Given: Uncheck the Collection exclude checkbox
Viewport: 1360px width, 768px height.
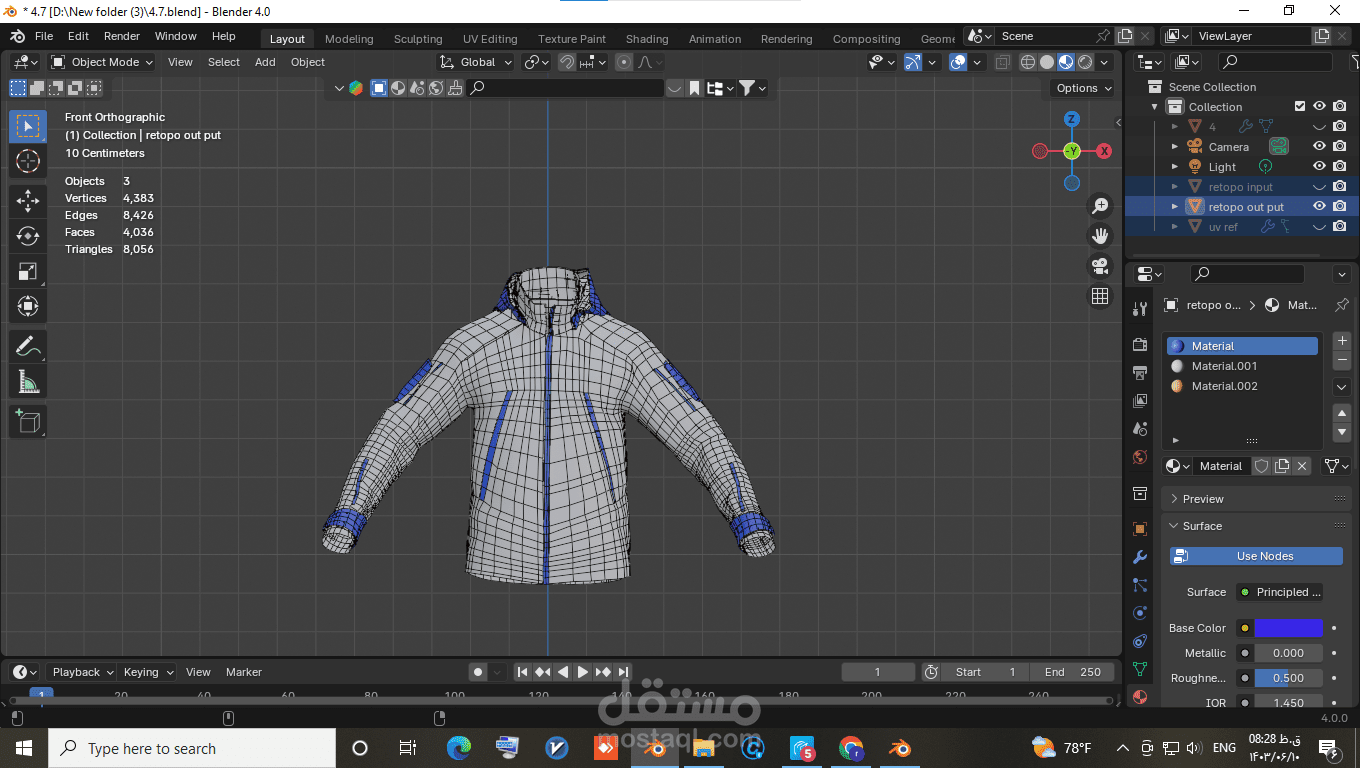Looking at the screenshot, I should pos(1300,106).
